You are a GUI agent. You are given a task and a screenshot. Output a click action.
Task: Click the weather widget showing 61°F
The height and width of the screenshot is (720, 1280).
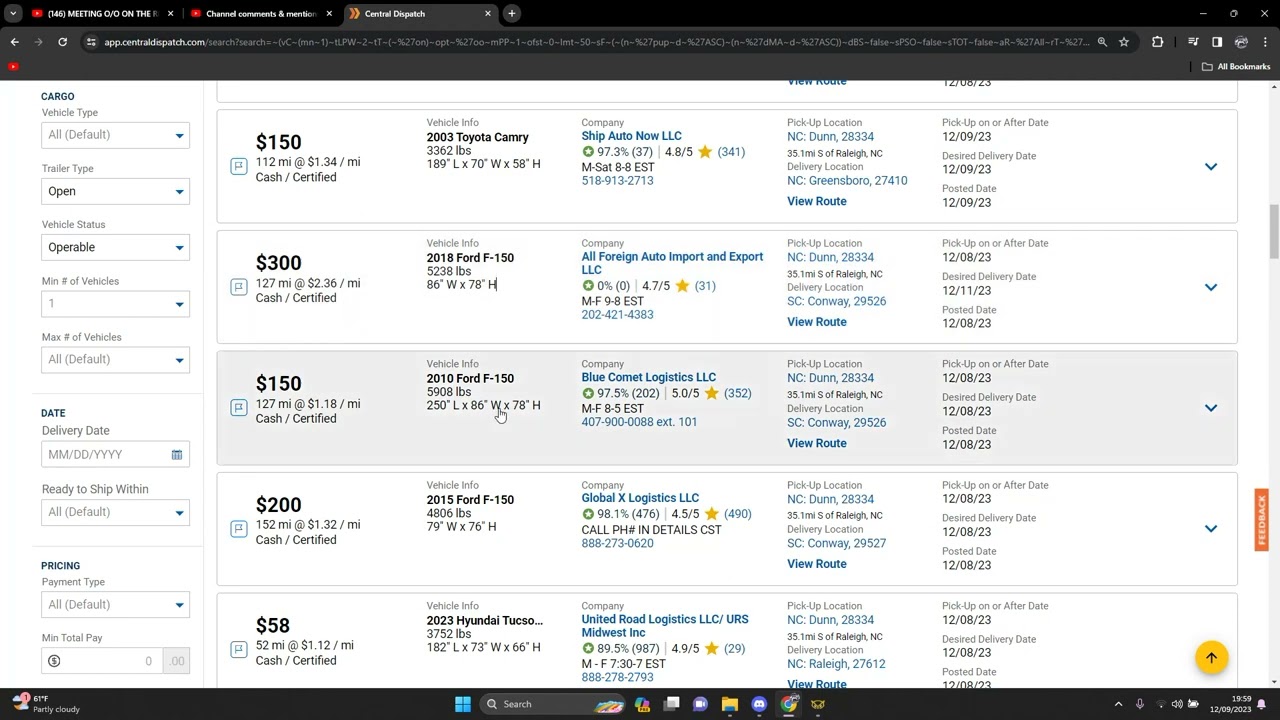coord(45,704)
